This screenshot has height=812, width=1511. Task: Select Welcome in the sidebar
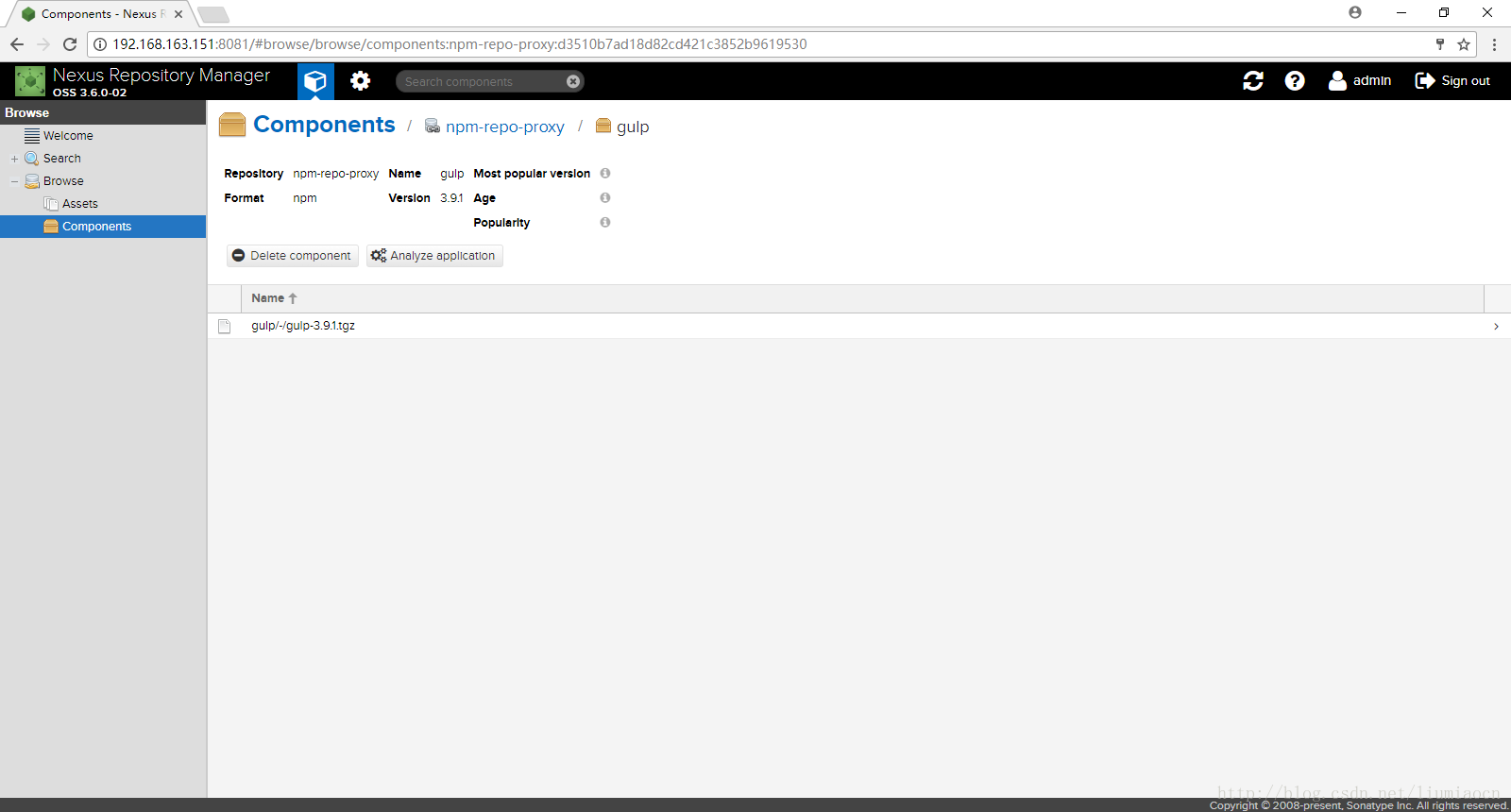(x=68, y=136)
